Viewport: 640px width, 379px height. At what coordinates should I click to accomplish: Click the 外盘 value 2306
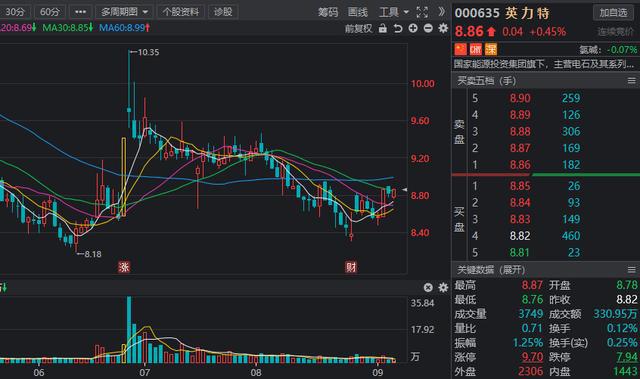pos(531,371)
